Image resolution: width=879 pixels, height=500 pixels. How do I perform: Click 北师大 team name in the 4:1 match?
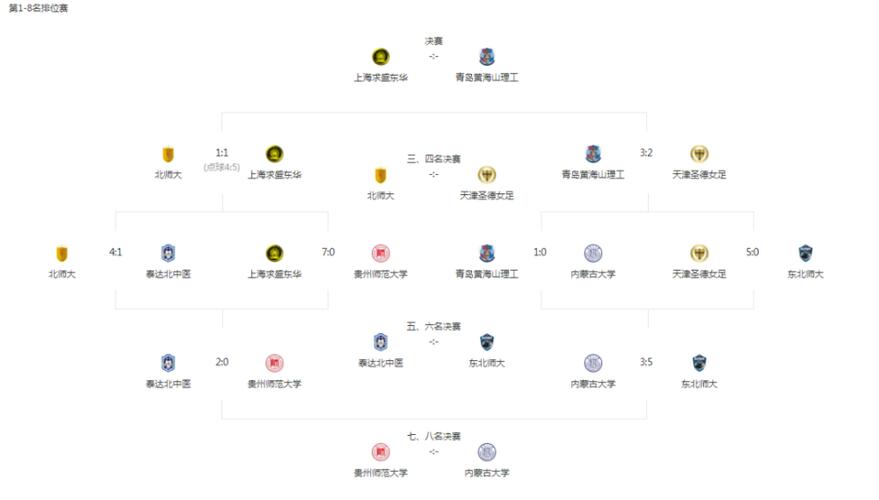pos(62,274)
